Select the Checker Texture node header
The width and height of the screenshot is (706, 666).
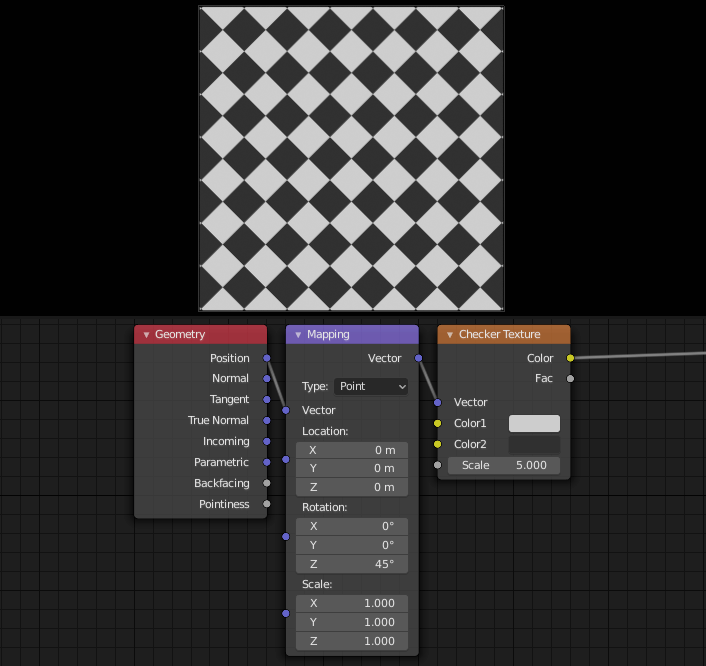tap(504, 335)
